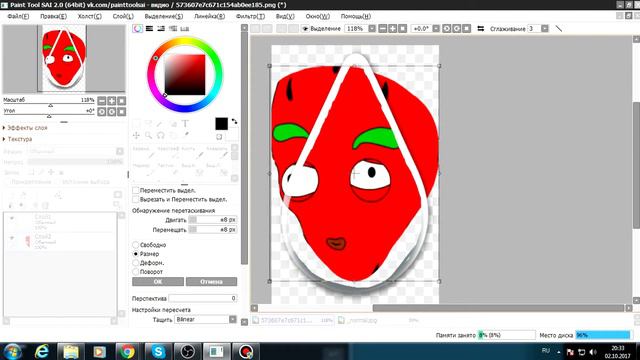Open the 118% zoom dropdown in the toolbar

point(372,29)
